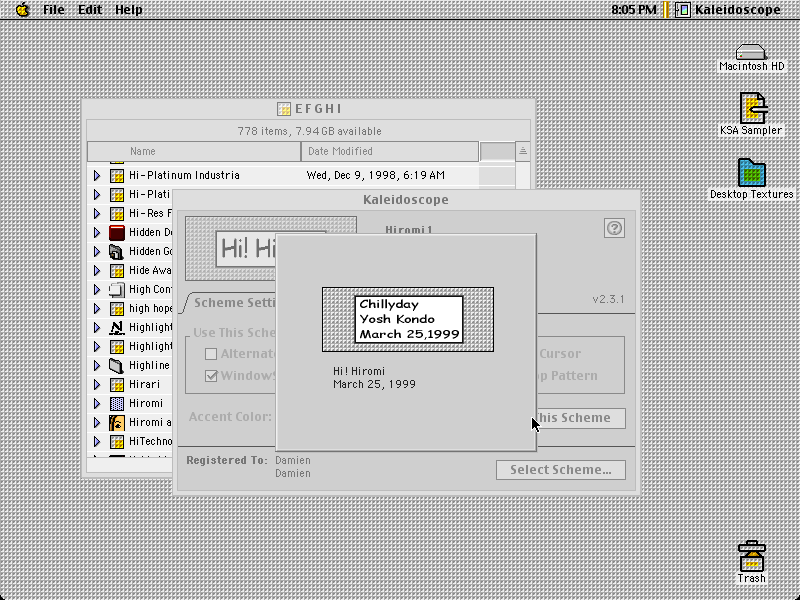The image size is (800, 600).
Task: Open the File menu
Action: pos(54,10)
